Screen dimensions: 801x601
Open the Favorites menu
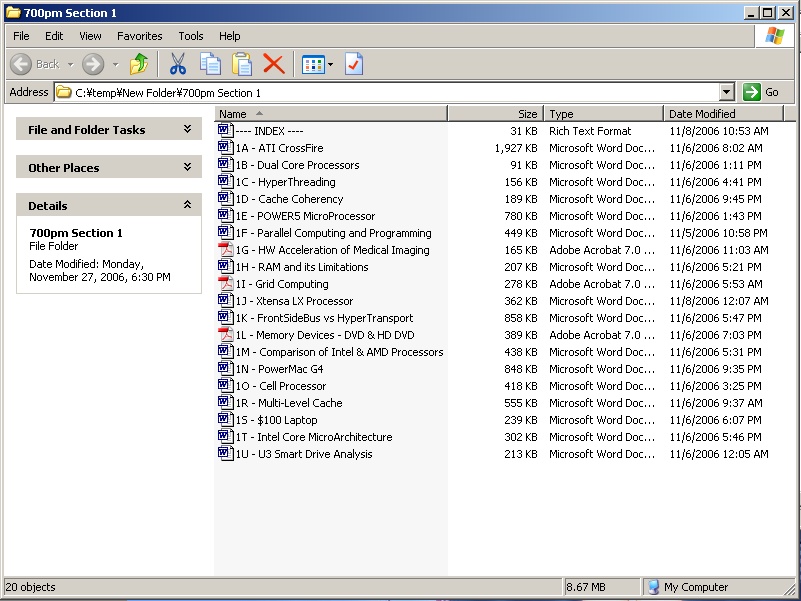139,36
